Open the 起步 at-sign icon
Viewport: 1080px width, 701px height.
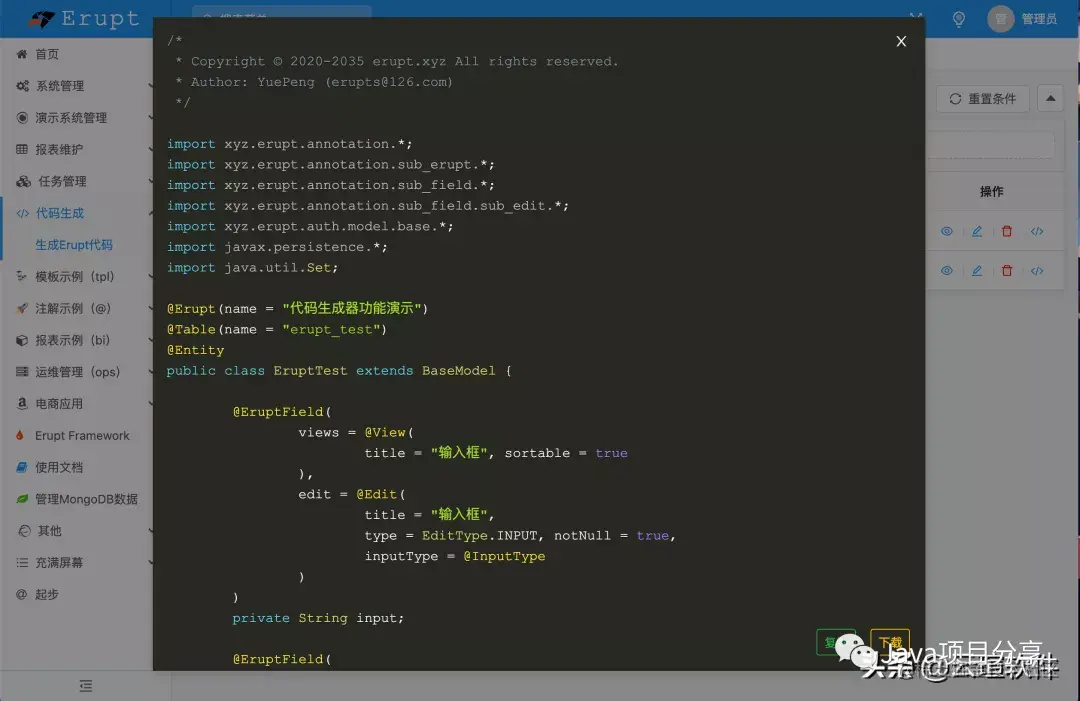tap(21, 594)
